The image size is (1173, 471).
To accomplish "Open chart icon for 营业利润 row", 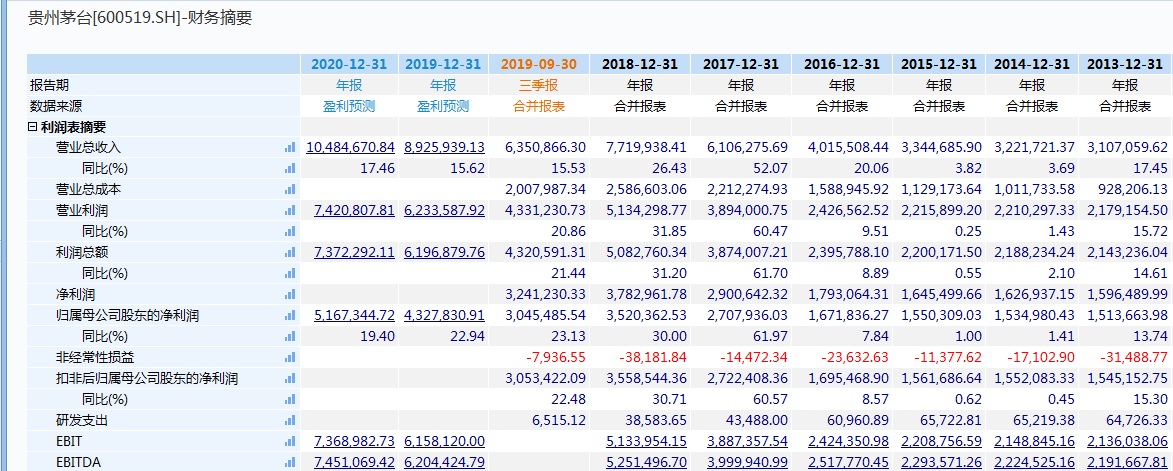I will pos(290,211).
